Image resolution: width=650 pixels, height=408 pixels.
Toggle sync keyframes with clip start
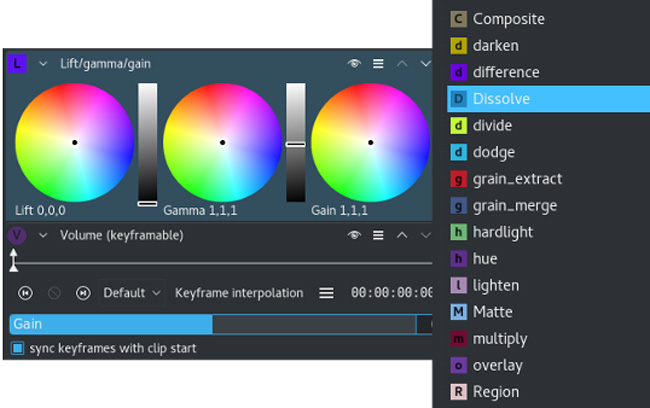[17, 348]
